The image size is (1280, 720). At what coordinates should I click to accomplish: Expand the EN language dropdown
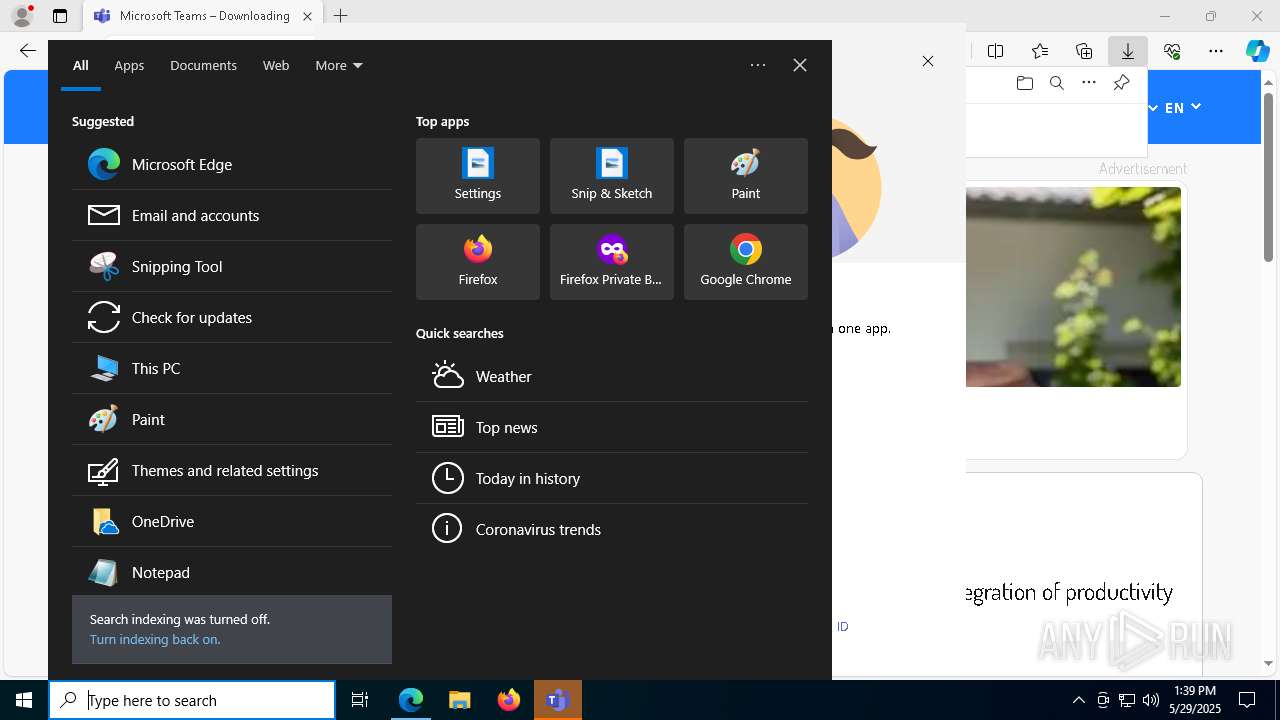coord(1182,107)
